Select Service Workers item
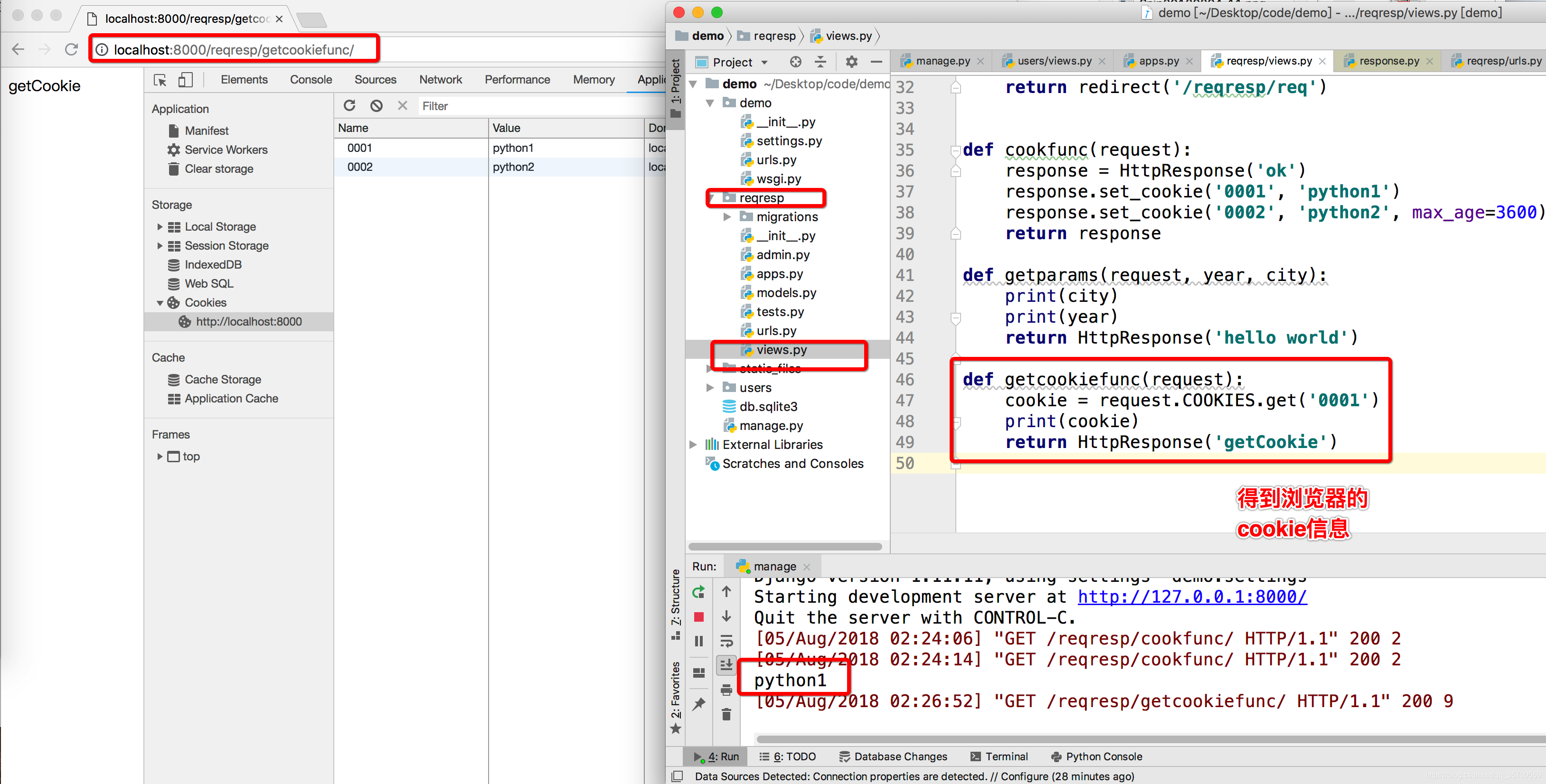 coord(226,150)
